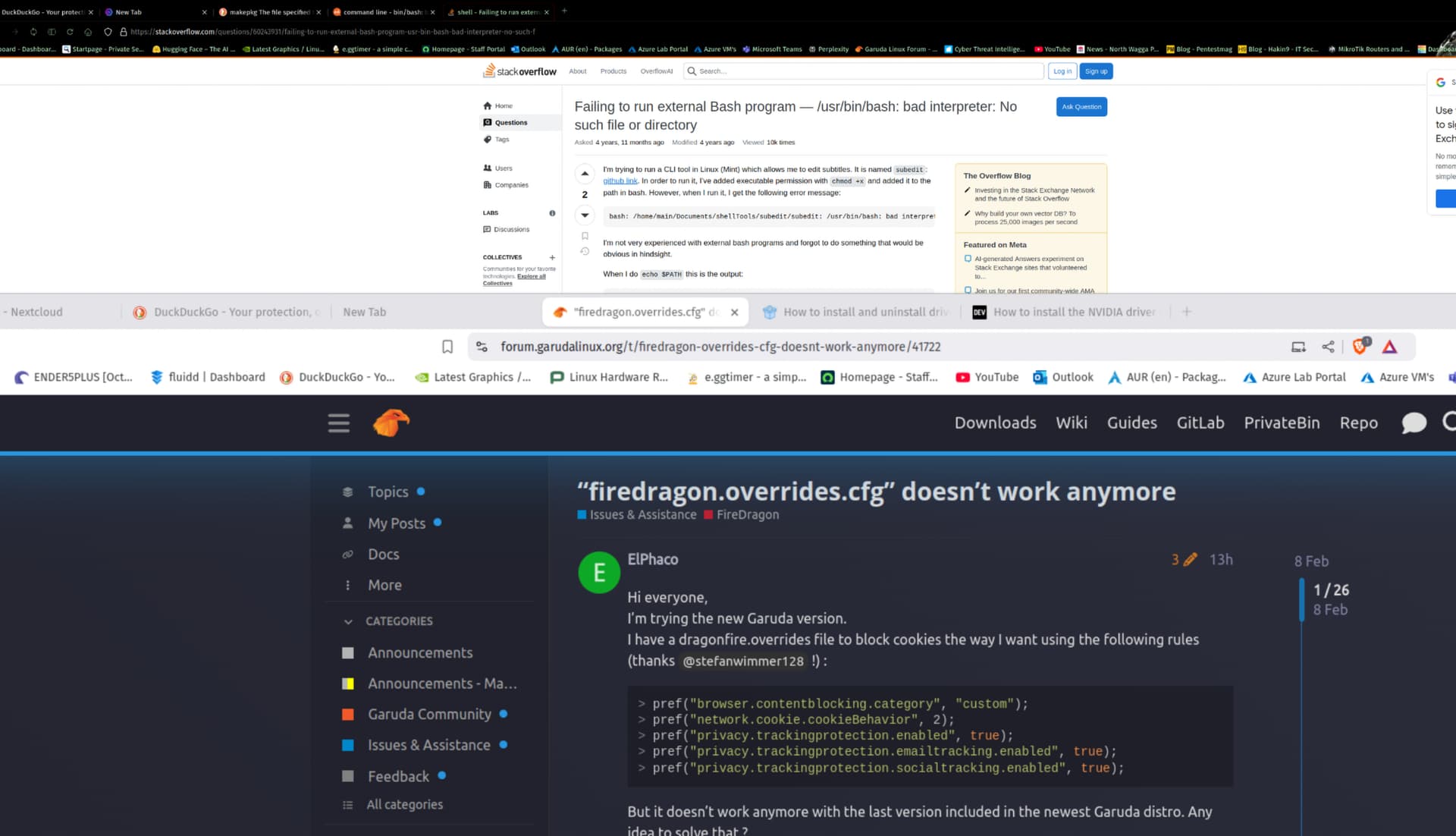Upvote the Stack Overflow question

coord(585,174)
